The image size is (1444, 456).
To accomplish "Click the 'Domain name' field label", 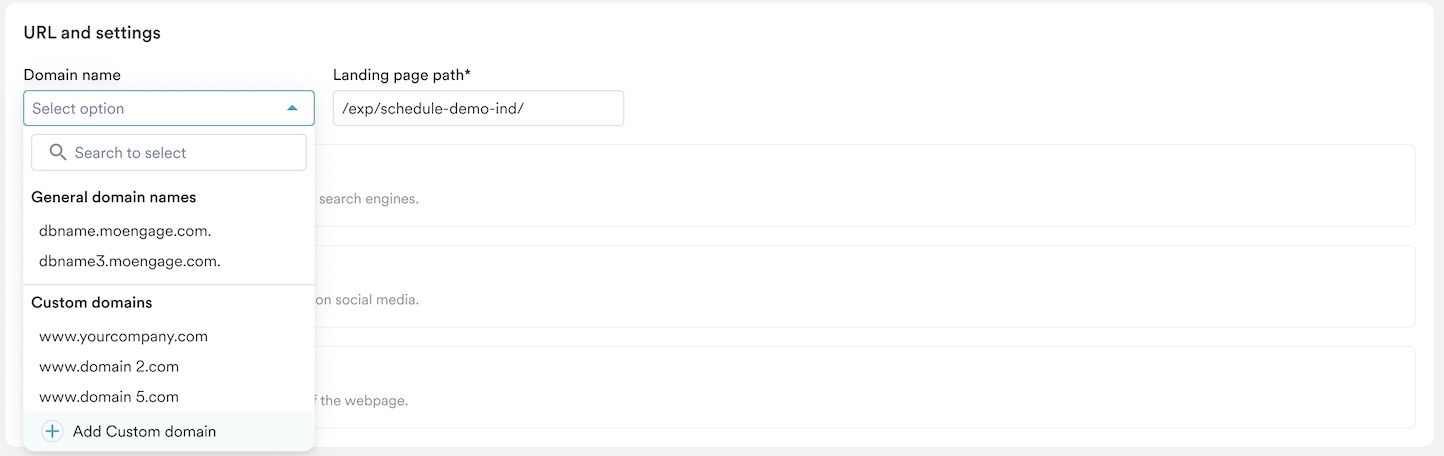I will point(72,75).
